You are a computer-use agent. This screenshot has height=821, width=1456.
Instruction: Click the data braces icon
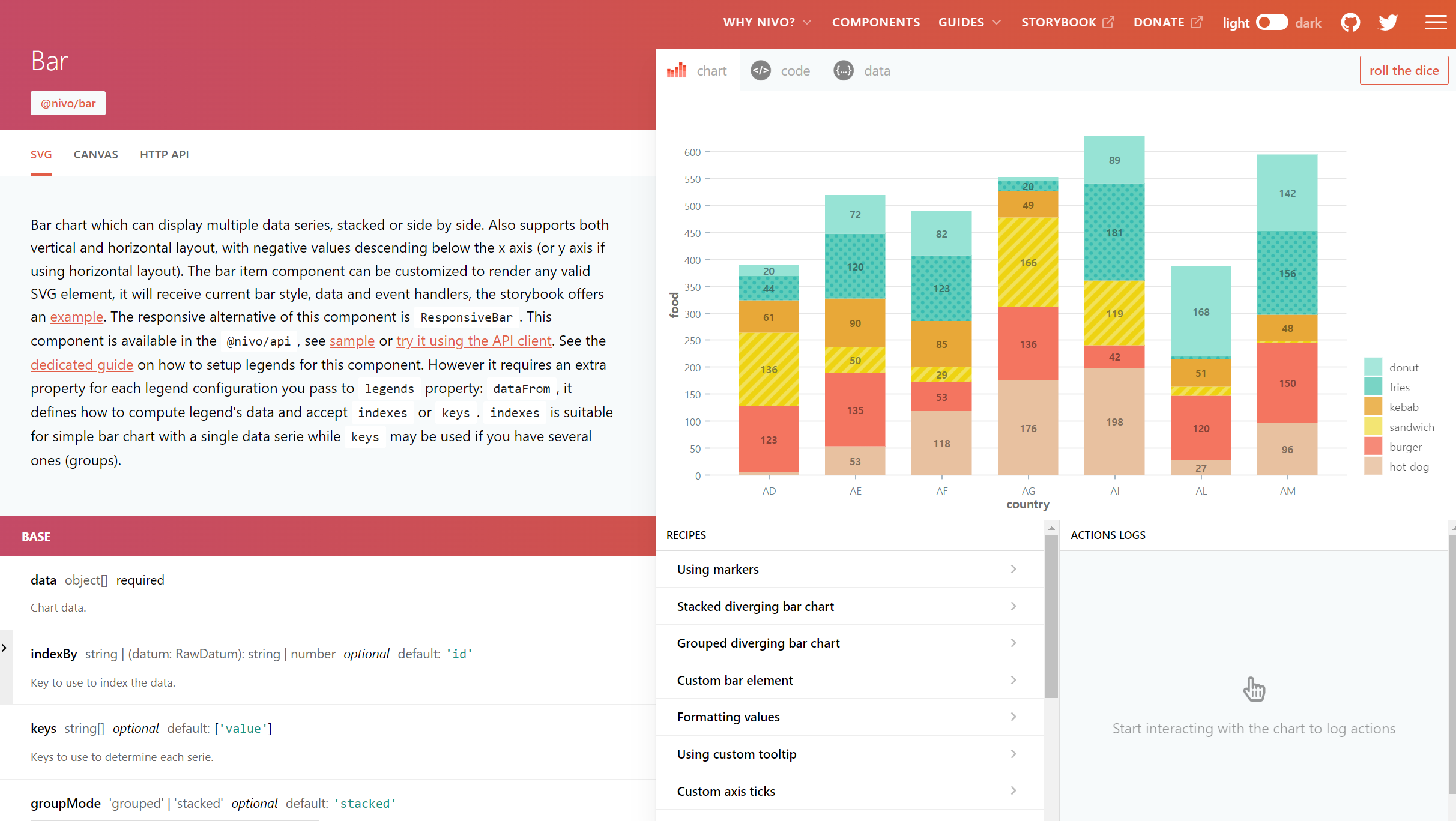[844, 70]
